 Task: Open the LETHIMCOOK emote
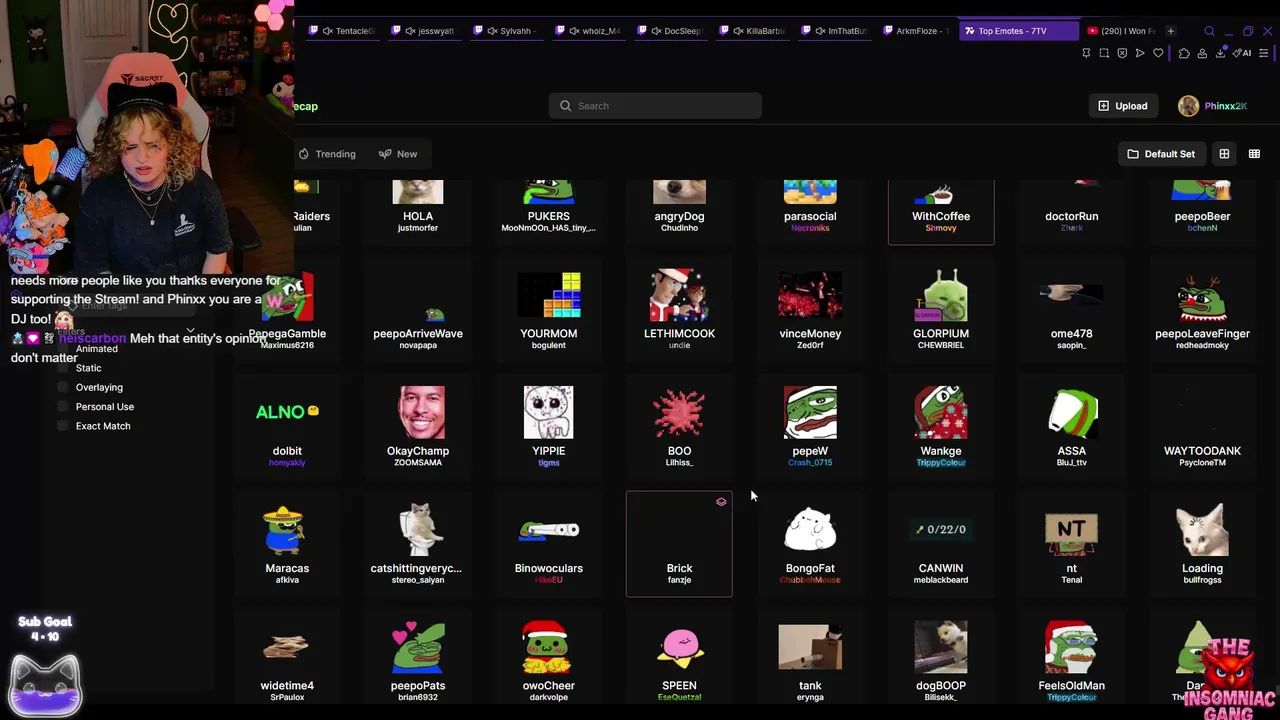(x=679, y=309)
